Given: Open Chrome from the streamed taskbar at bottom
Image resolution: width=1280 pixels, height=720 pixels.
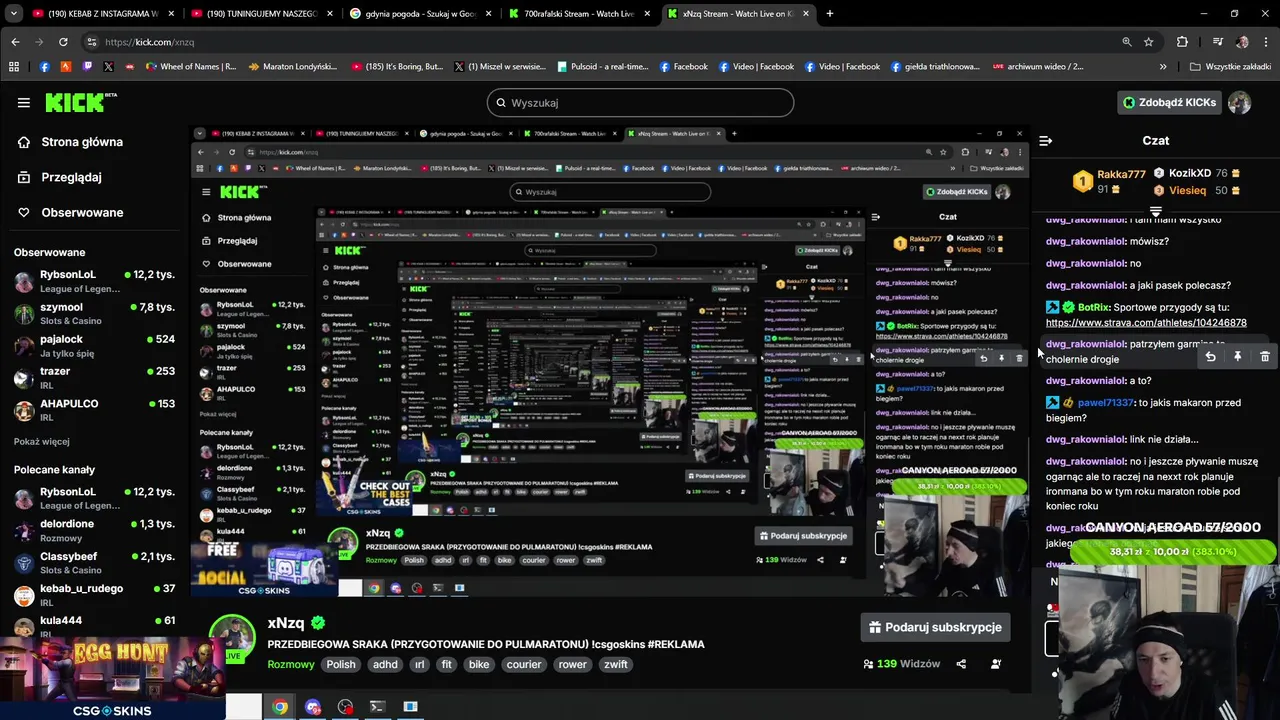Looking at the screenshot, I should click(x=280, y=707).
